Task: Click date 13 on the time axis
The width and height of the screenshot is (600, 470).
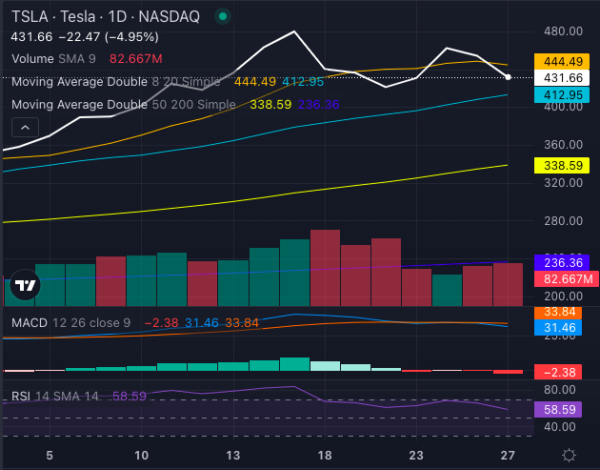Action: click(x=233, y=455)
